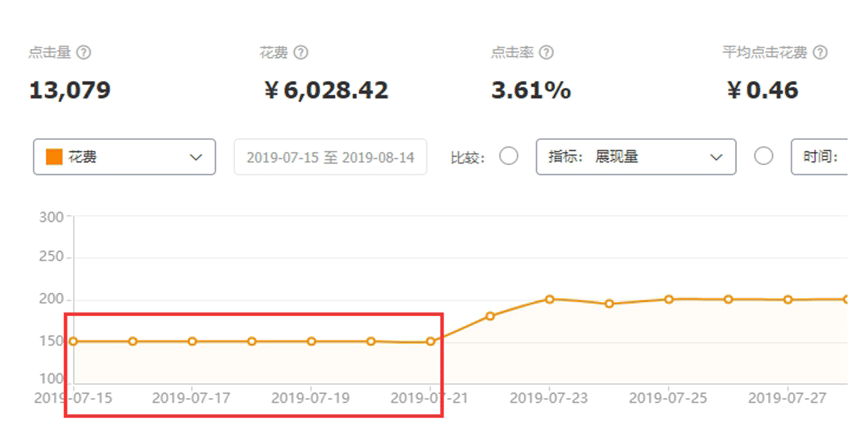Click the help icon beside 花费
This screenshot has height=425, width=849.
point(301,53)
